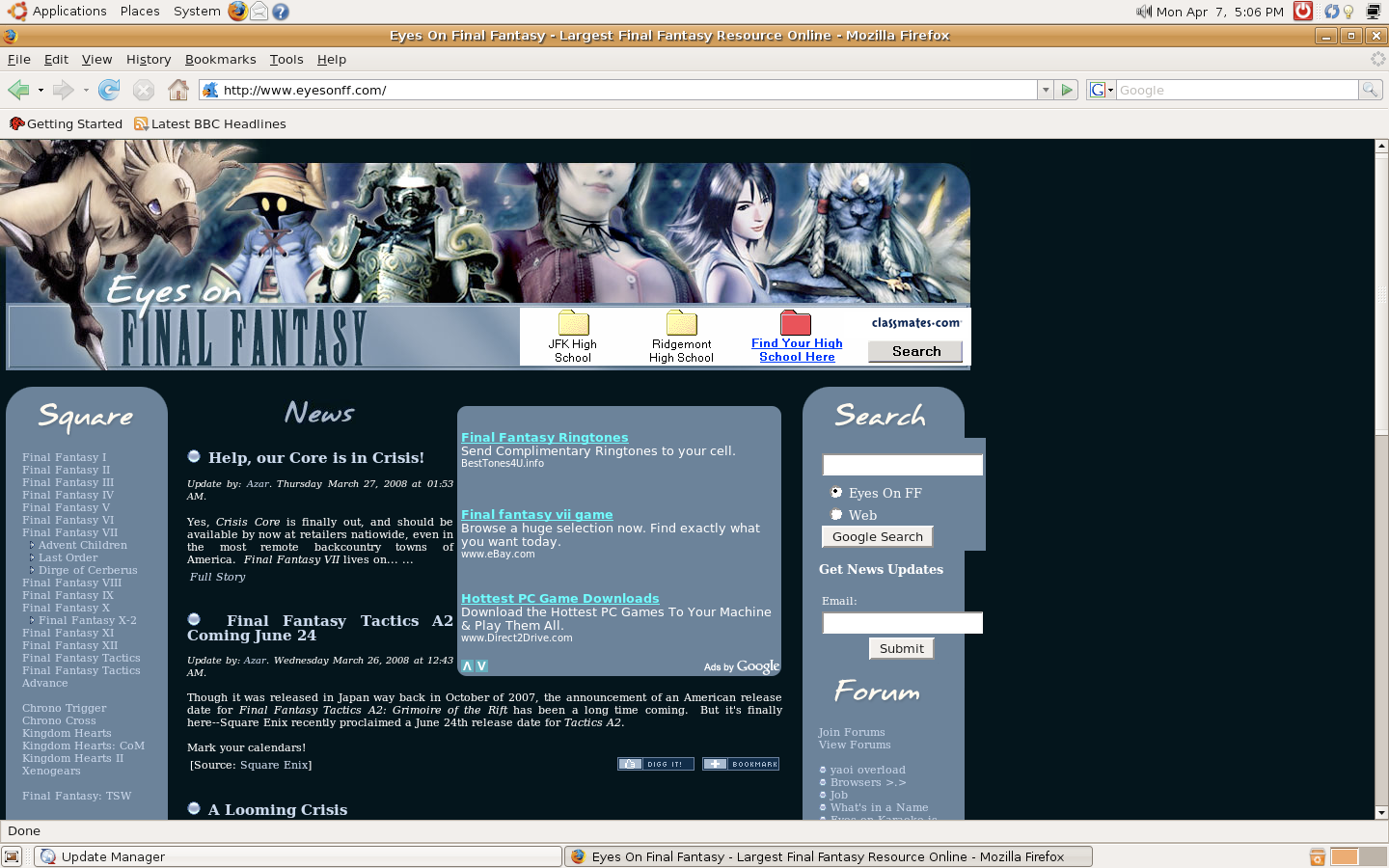Open the mail envelope launcher in the top panel
The height and width of the screenshot is (868, 1389).
(x=259, y=12)
